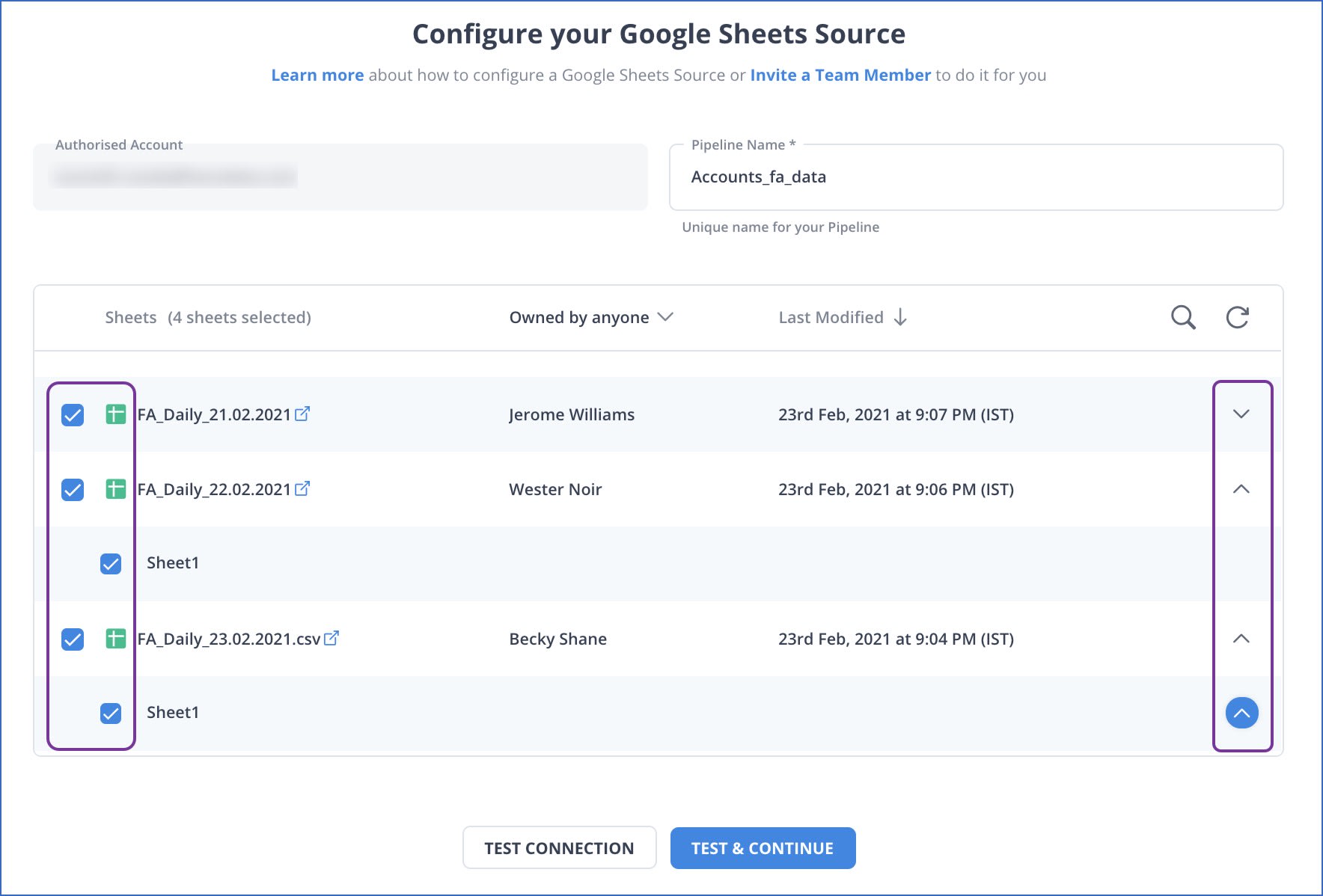Click the Last Modified column header
1323x896 pixels.
tap(831, 317)
